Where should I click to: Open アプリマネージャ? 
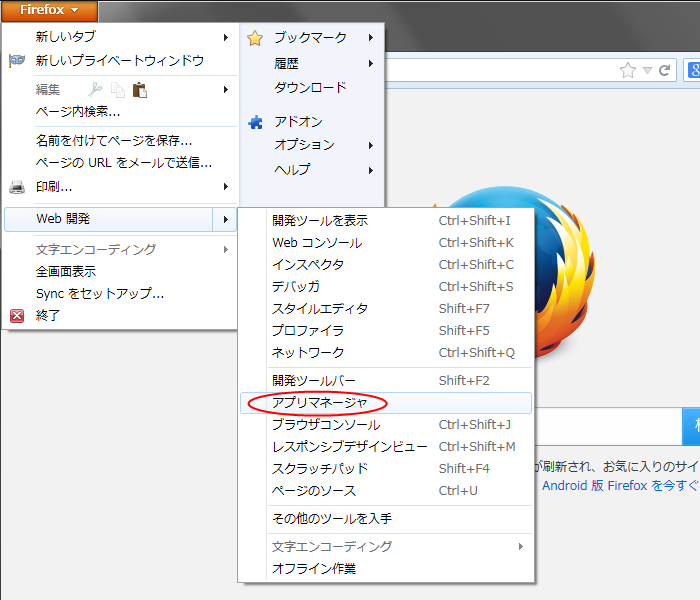click(x=386, y=403)
